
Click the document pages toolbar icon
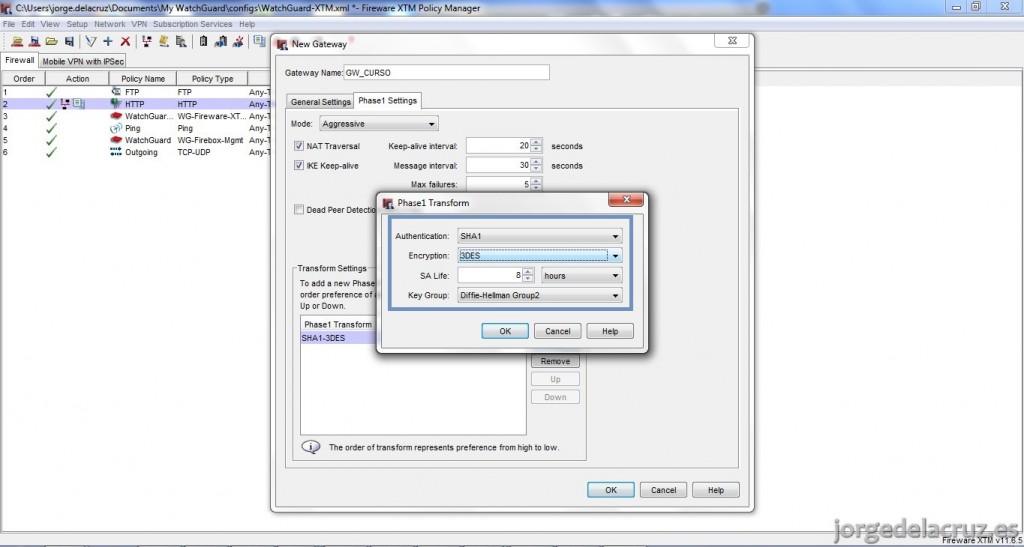(259, 41)
